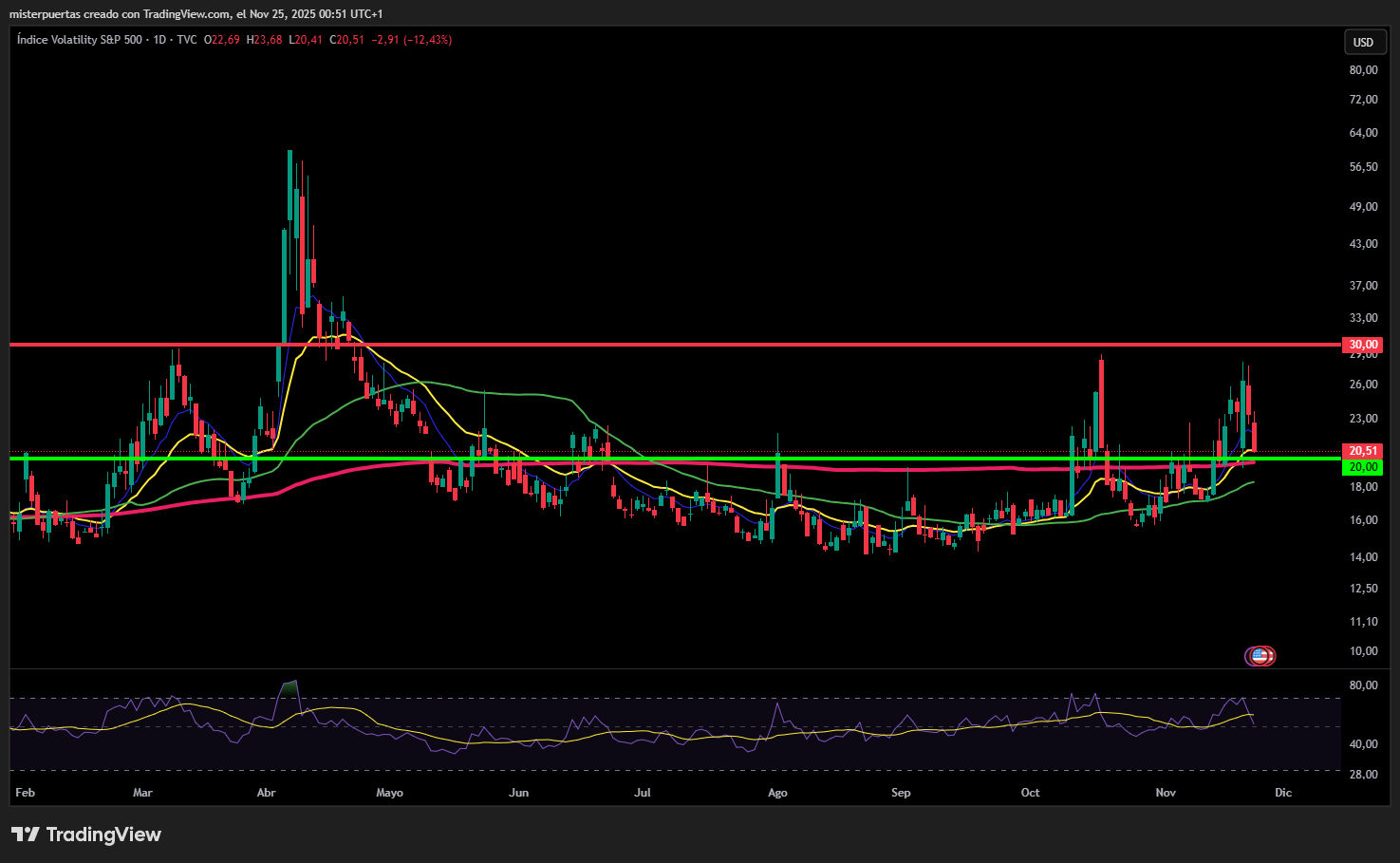Click the Nov label on the time axis
Screen dimensions: 1400x863
tap(1166, 793)
